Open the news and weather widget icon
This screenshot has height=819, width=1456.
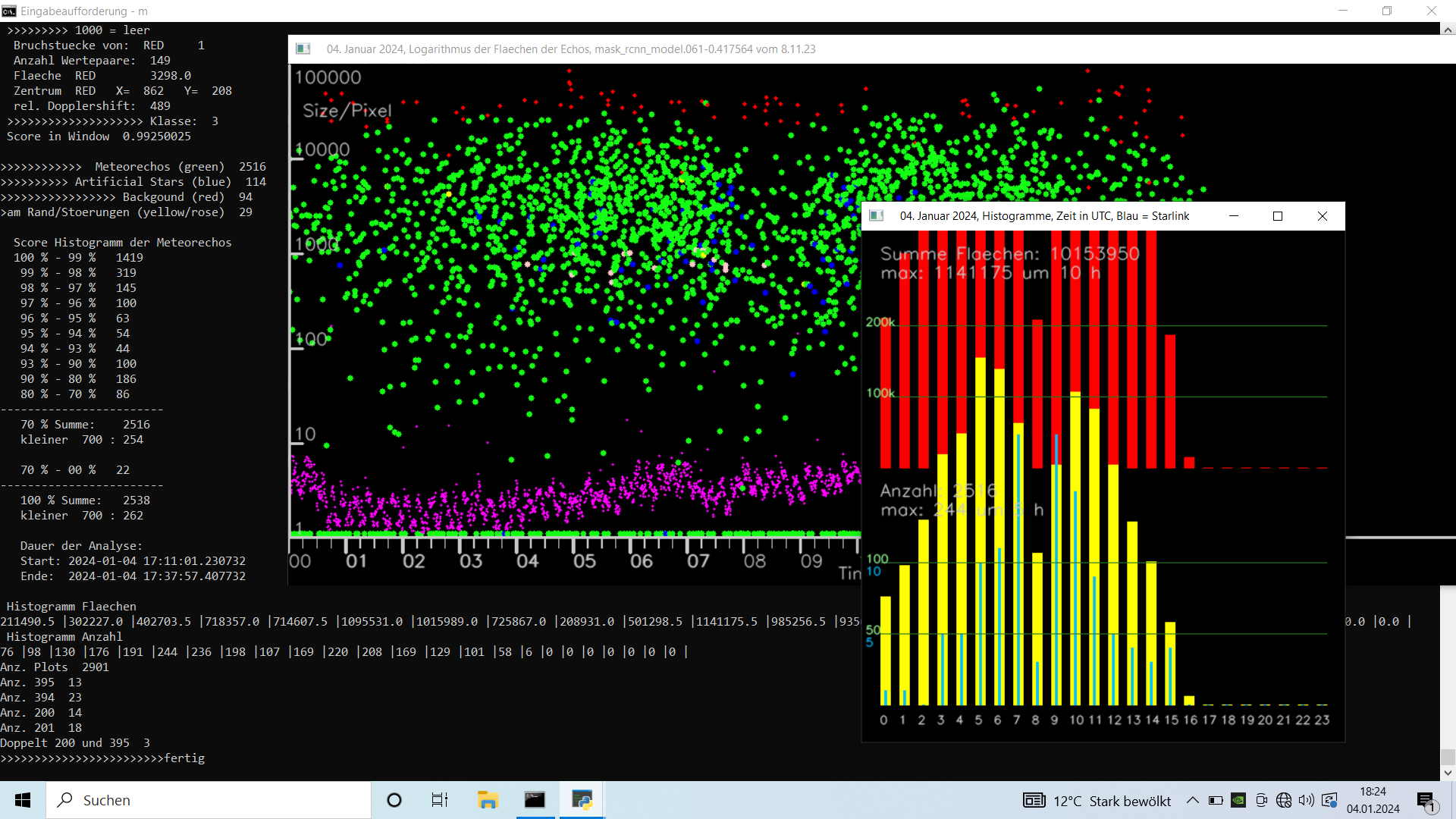pos(1034,800)
